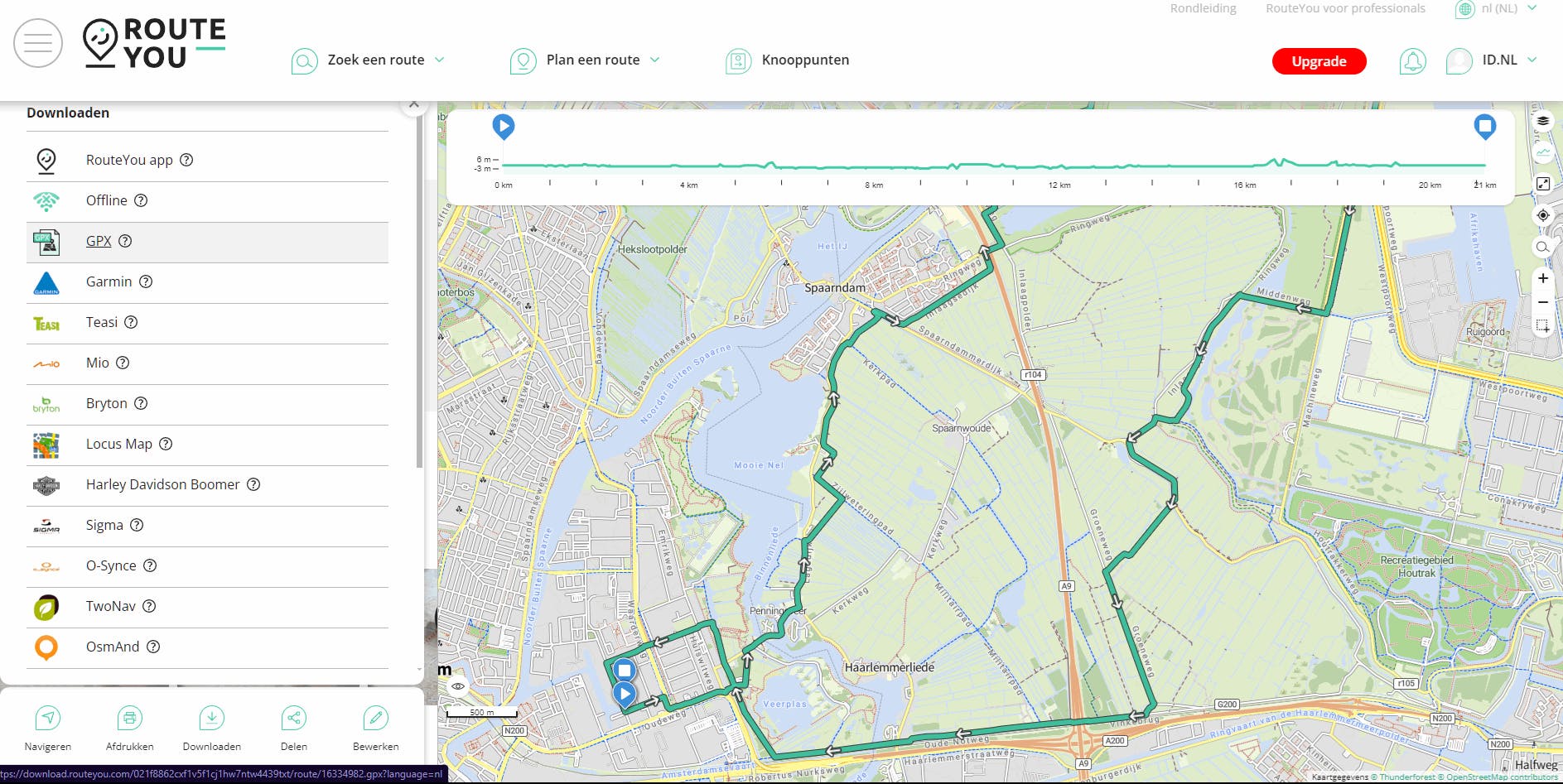Click the red Upgrade button
This screenshot has width=1563, height=784.
click(1319, 61)
